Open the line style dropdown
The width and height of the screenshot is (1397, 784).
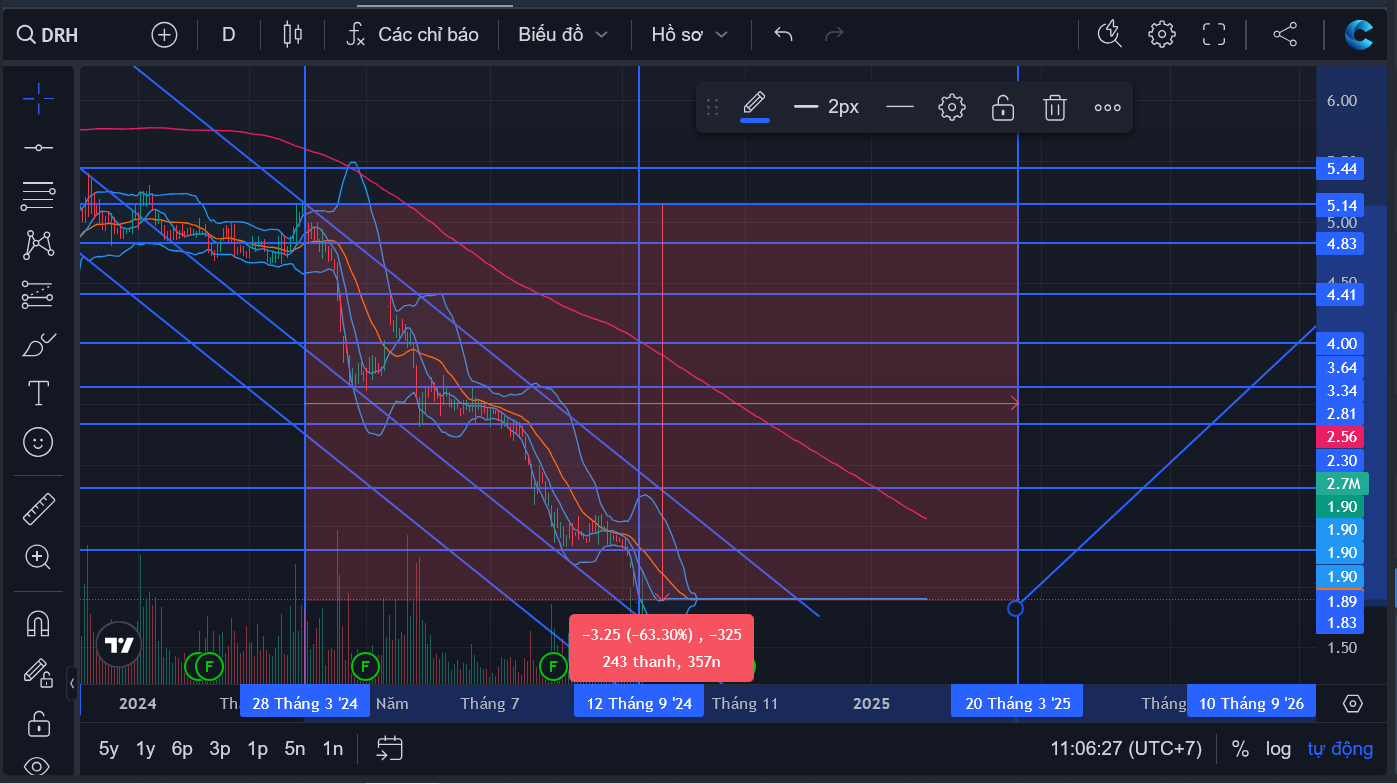coord(900,107)
